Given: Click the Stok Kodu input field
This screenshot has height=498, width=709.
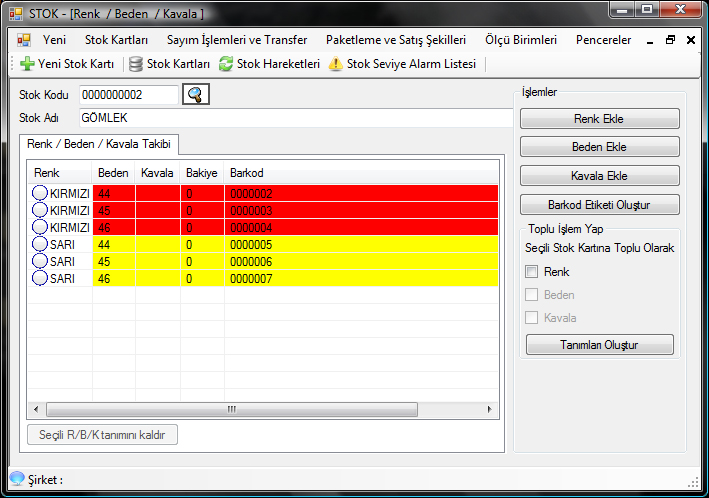Looking at the screenshot, I should click(127, 95).
